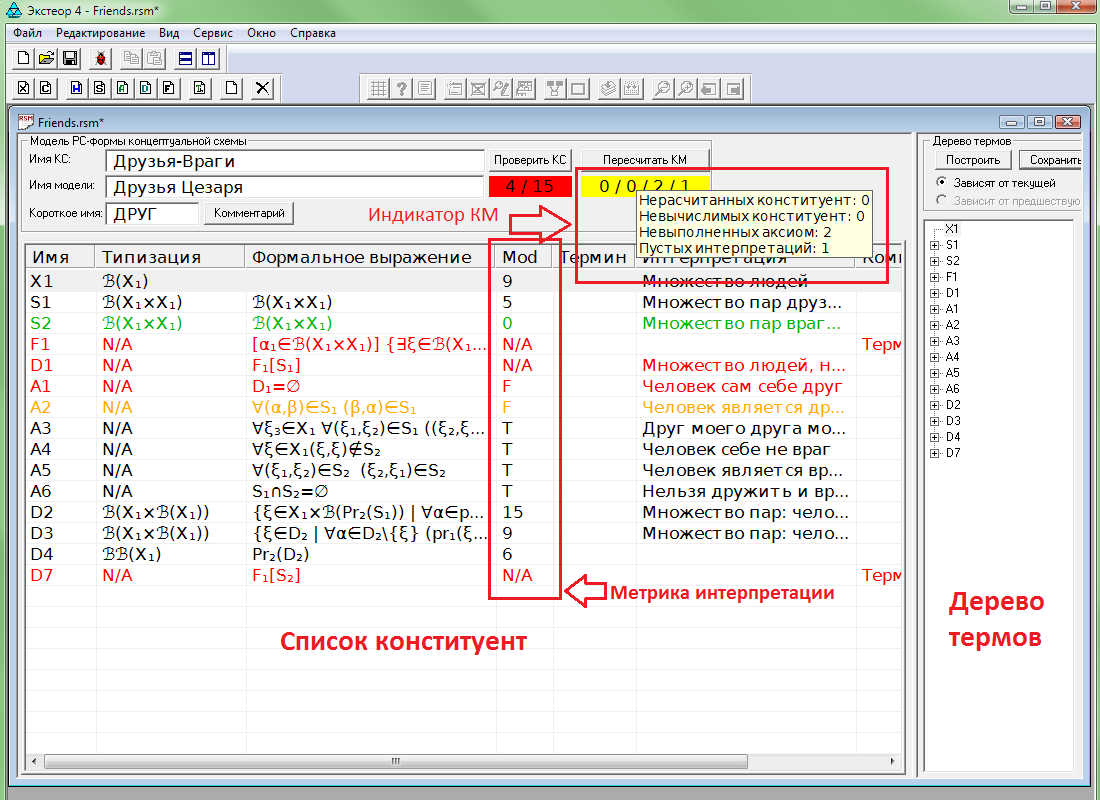Image resolution: width=1100 pixels, height=800 pixels.
Task: Click the Open file folder icon
Action: point(46,58)
